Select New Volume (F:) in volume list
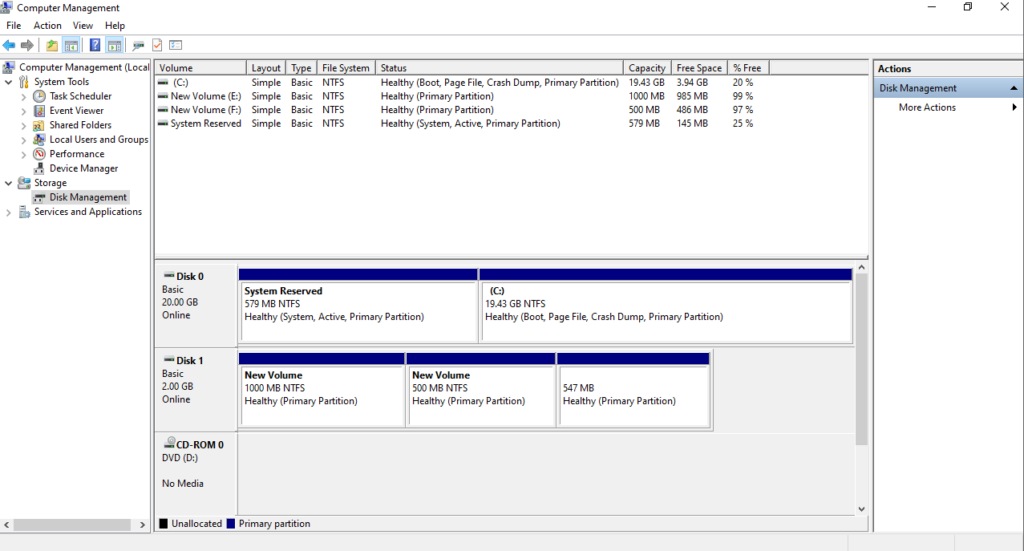The width and height of the screenshot is (1024, 551). (205, 110)
